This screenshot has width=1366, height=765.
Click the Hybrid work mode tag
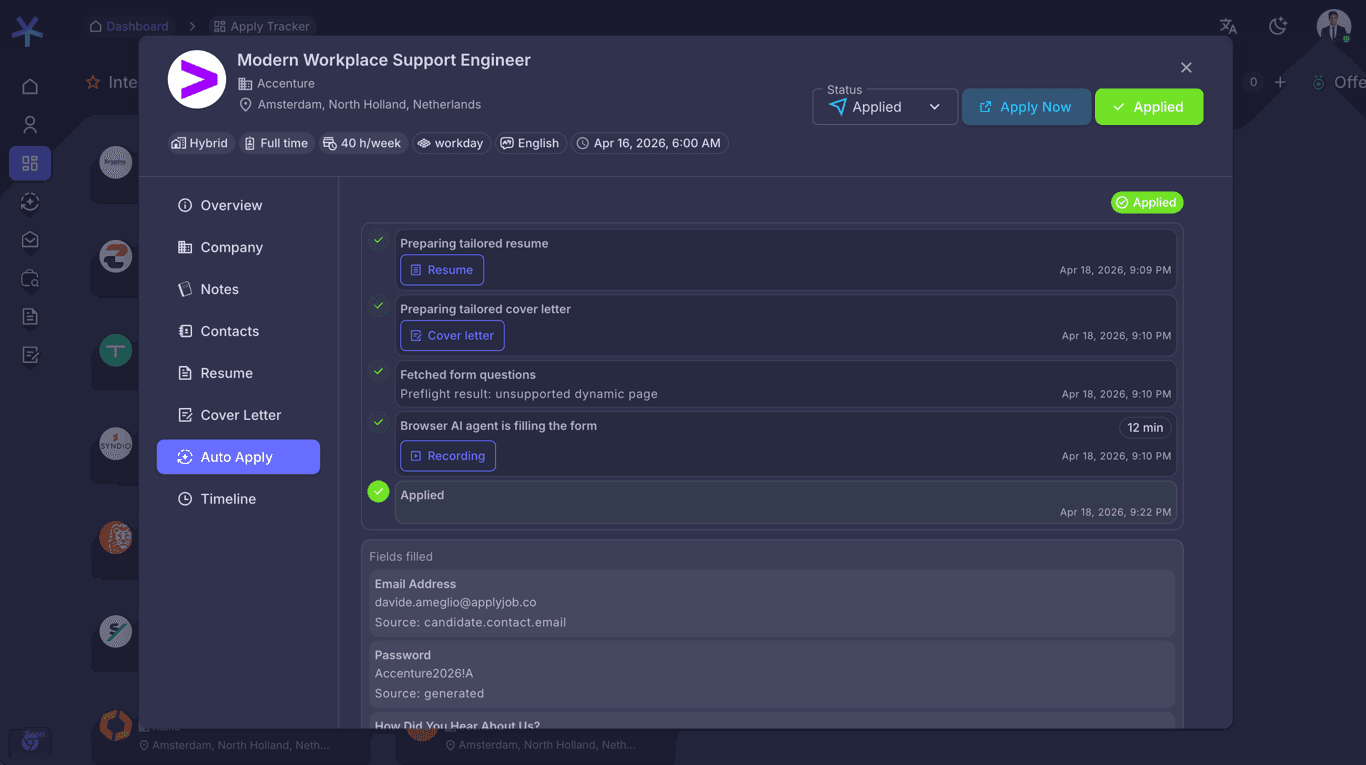coord(200,143)
